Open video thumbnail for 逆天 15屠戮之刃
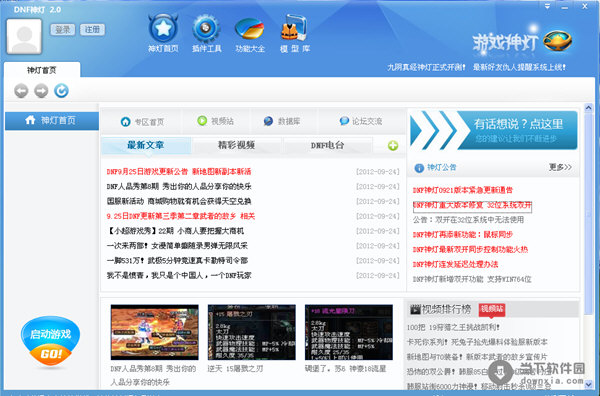Viewport: 600px width, 396px height. tap(252, 332)
